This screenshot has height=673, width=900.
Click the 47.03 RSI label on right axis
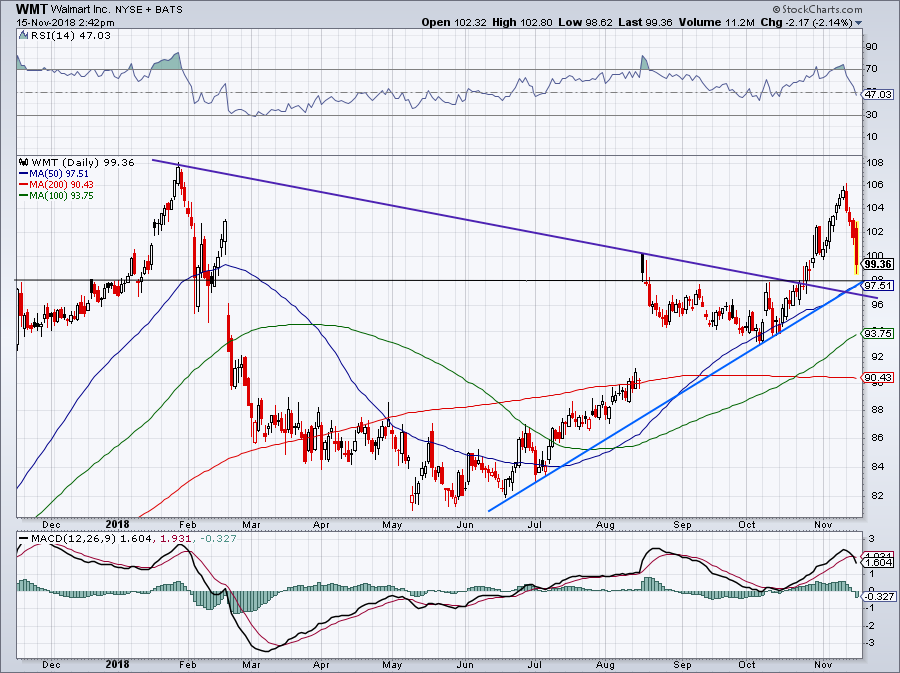[x=879, y=94]
